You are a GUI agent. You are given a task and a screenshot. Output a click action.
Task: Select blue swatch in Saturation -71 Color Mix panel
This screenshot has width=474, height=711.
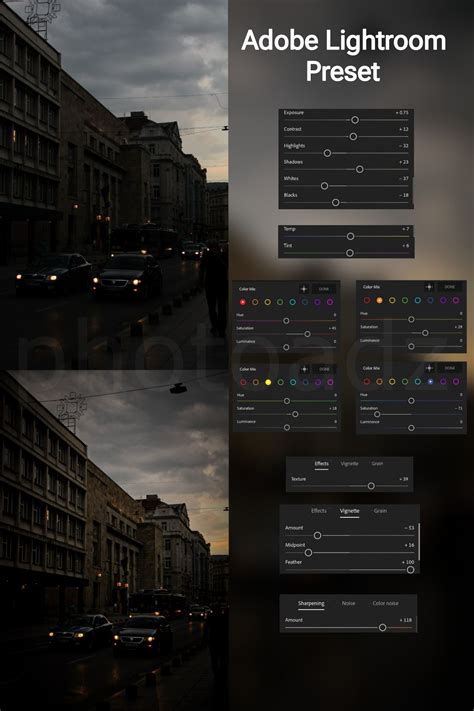pyautogui.click(x=430, y=381)
